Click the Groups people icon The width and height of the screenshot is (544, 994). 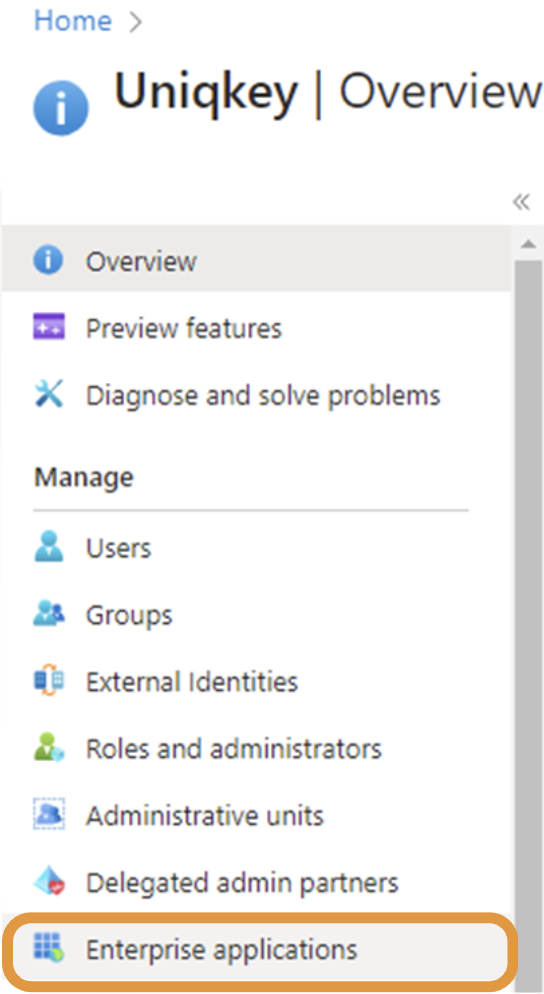click(48, 615)
